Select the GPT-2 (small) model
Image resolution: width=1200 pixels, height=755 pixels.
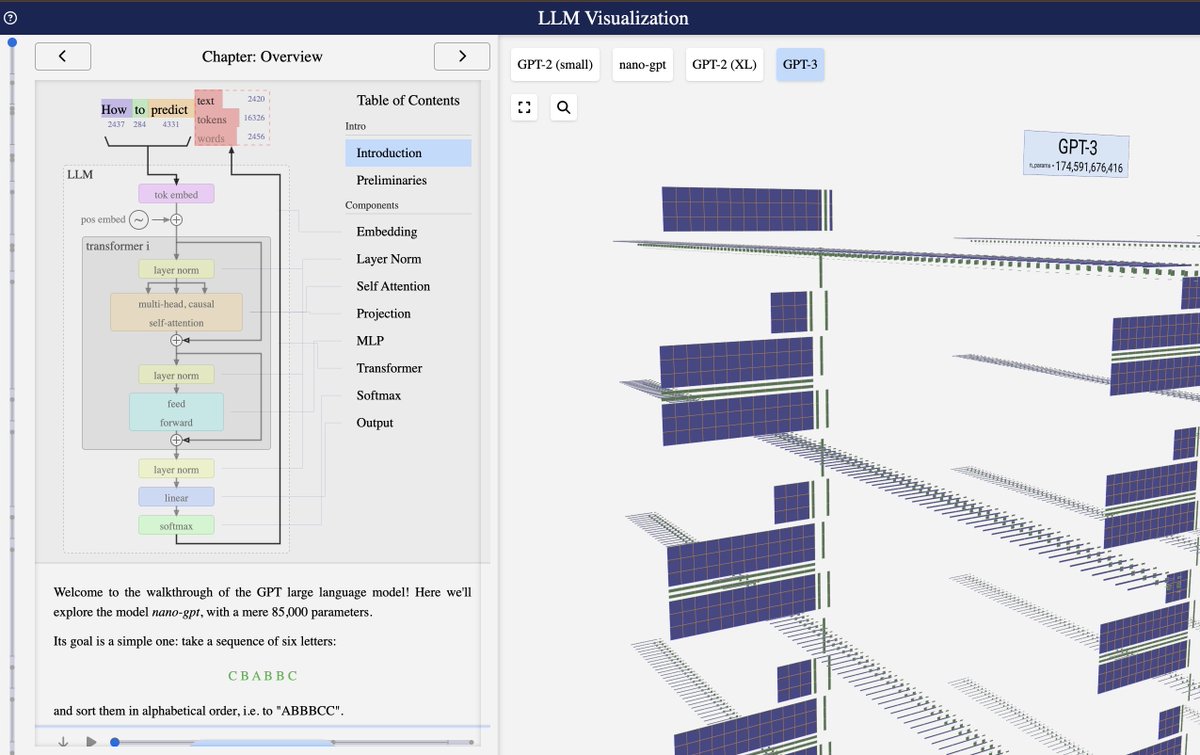tap(555, 66)
